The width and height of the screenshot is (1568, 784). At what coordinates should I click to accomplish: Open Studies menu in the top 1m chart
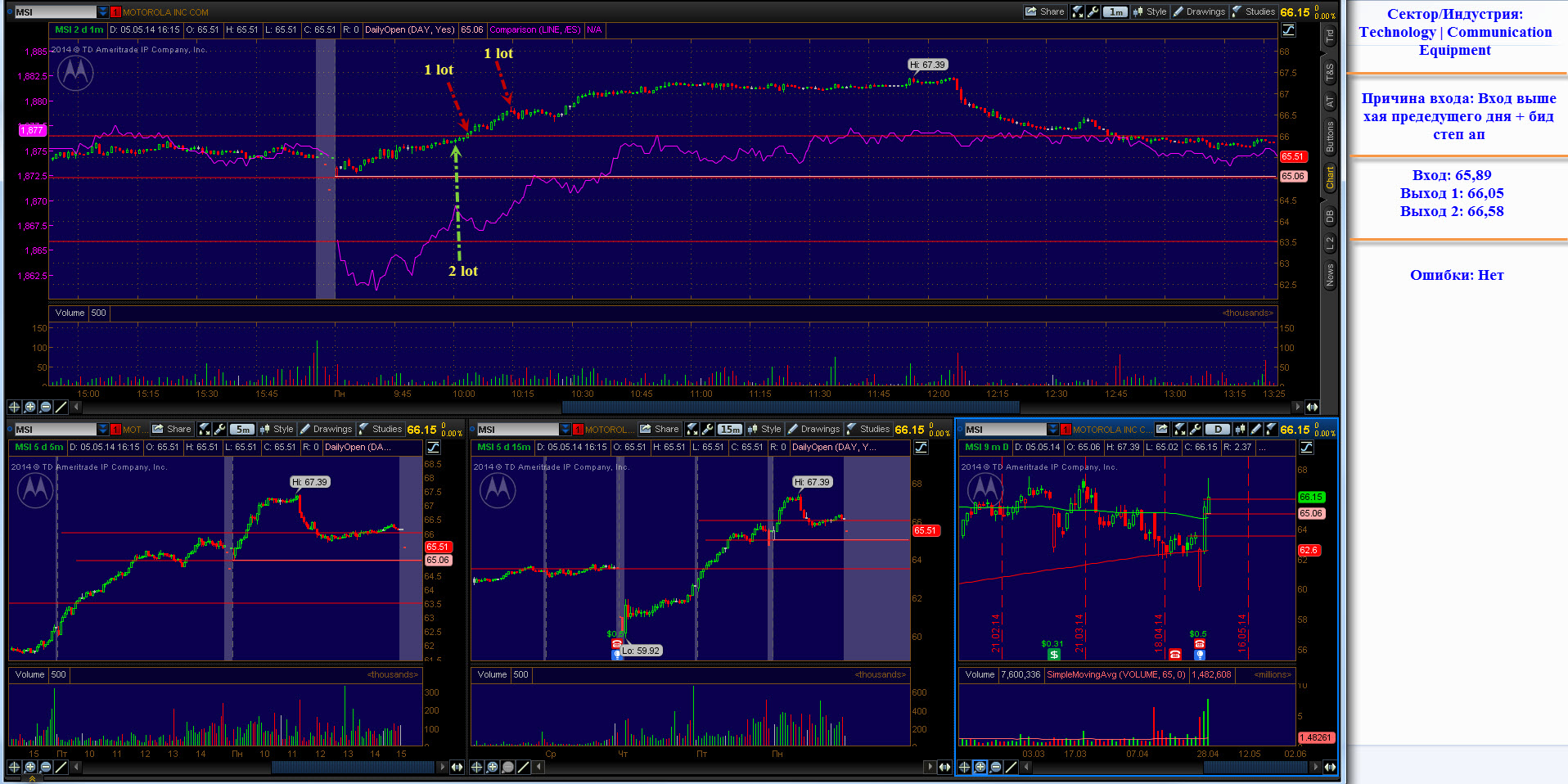[1253, 11]
